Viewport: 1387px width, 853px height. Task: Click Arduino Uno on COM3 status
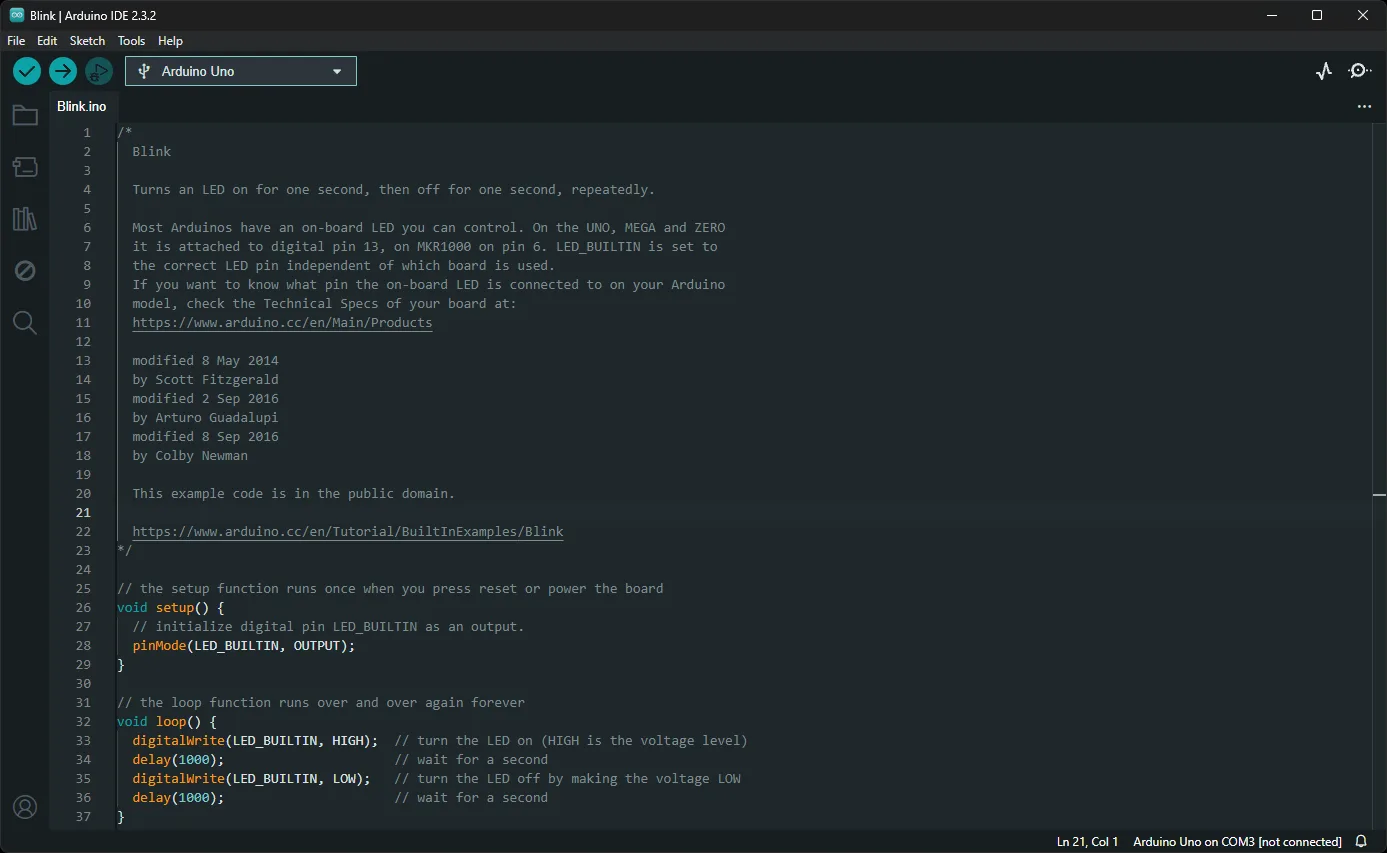point(1237,842)
